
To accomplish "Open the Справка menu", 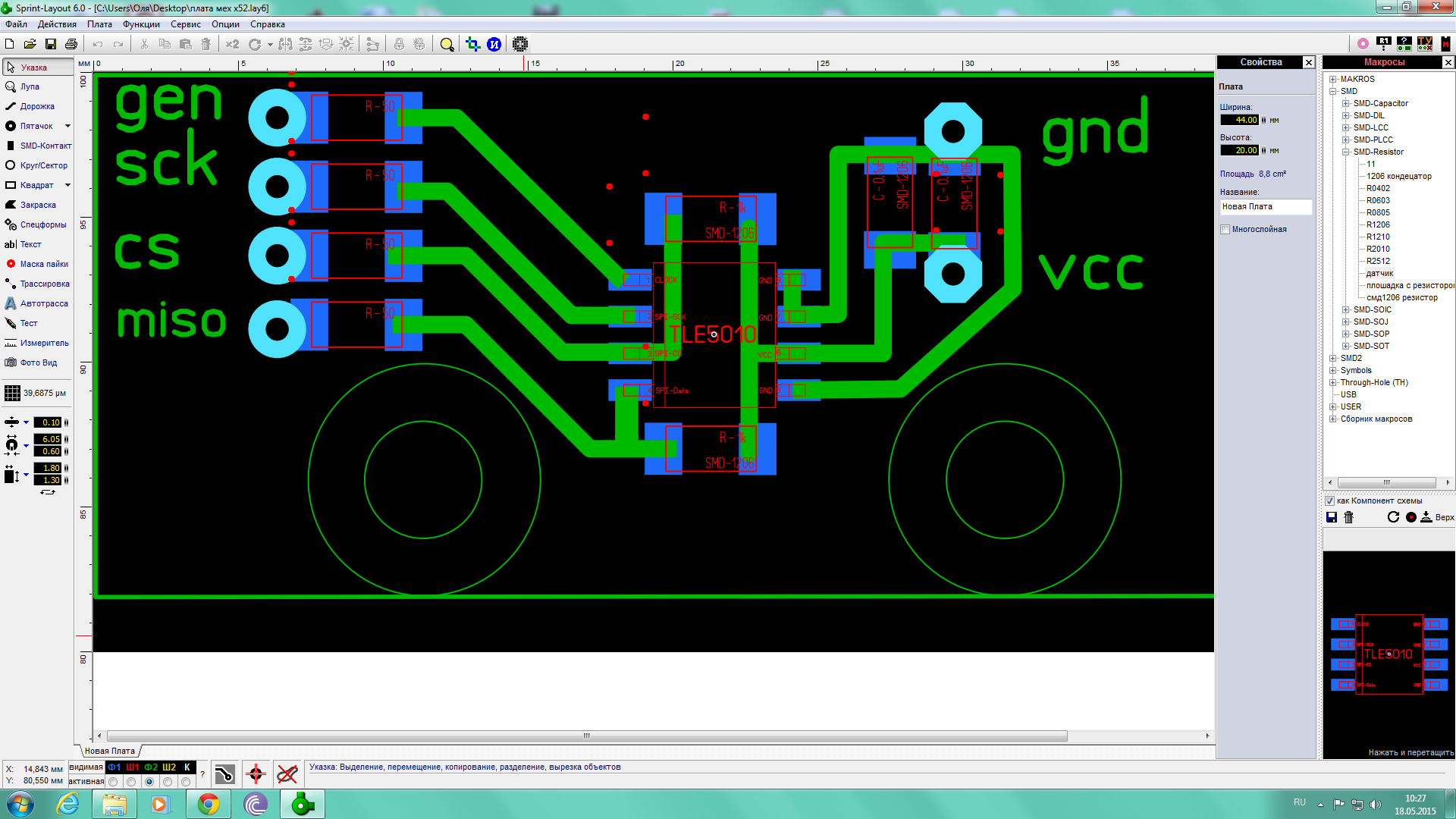I will [x=268, y=24].
